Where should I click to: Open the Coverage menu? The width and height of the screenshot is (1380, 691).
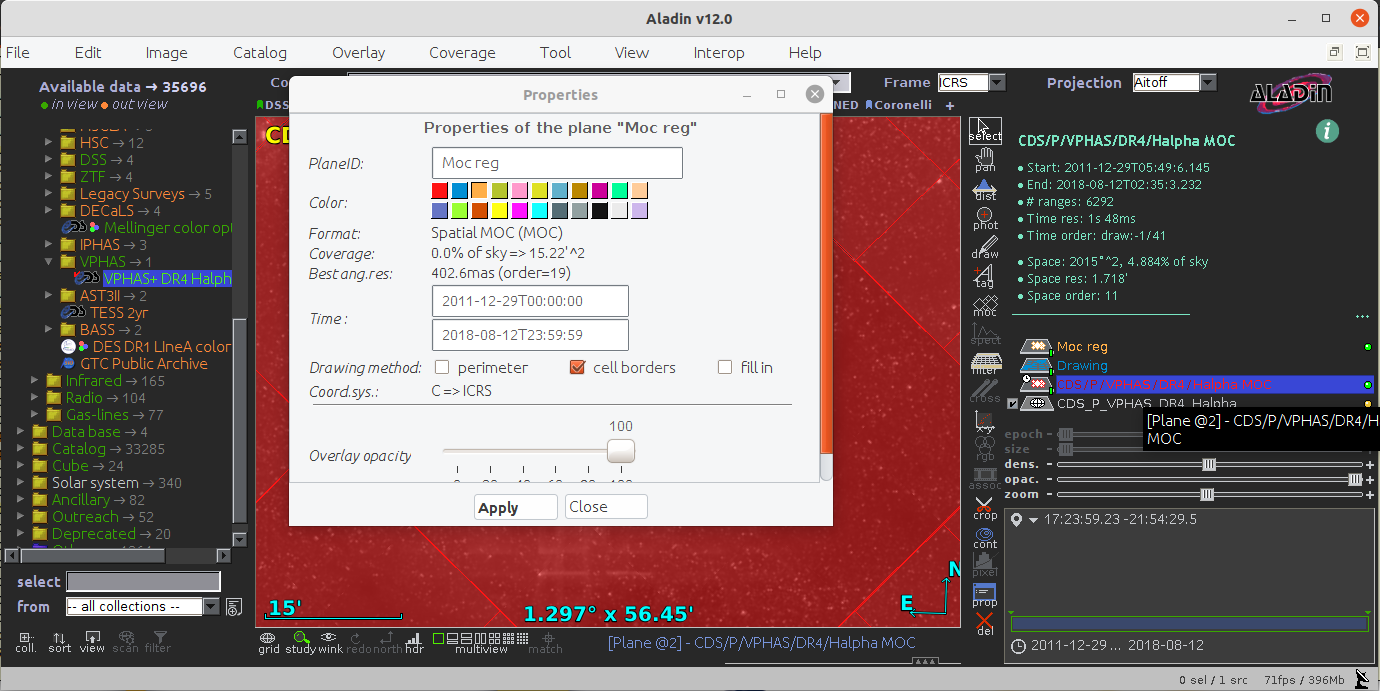pos(462,53)
